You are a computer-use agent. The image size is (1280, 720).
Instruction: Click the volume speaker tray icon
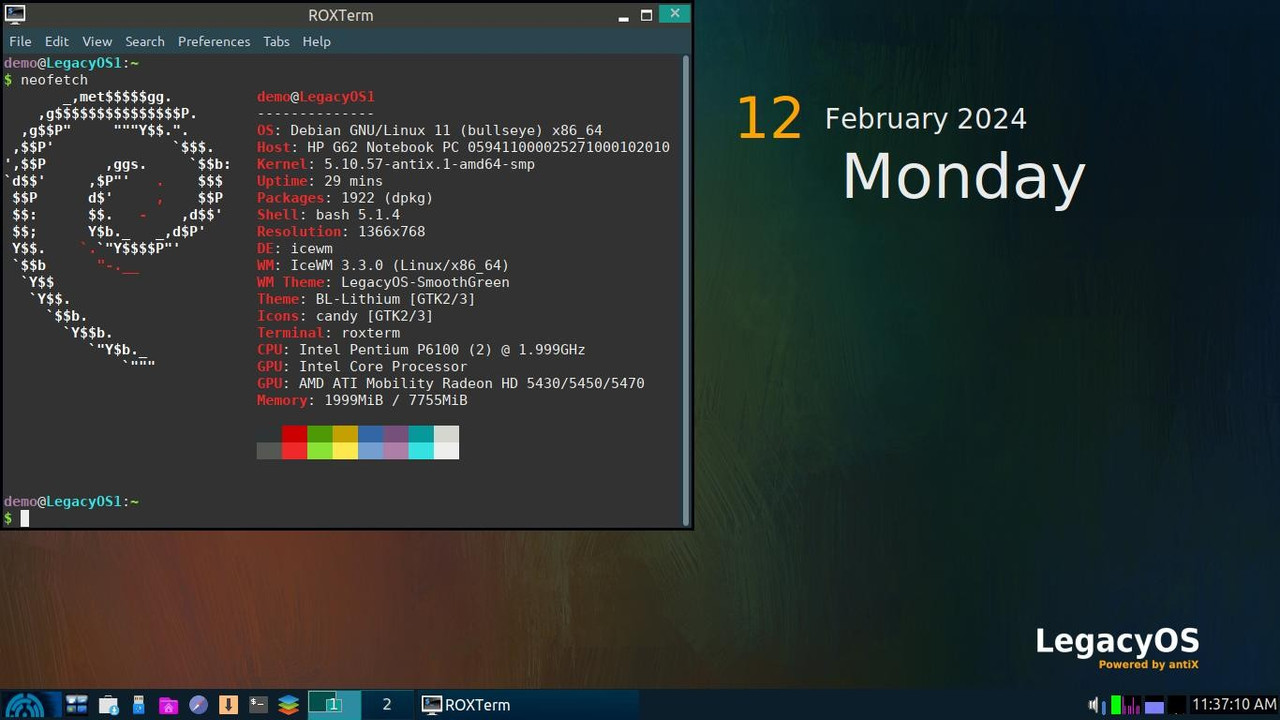pos(1095,705)
